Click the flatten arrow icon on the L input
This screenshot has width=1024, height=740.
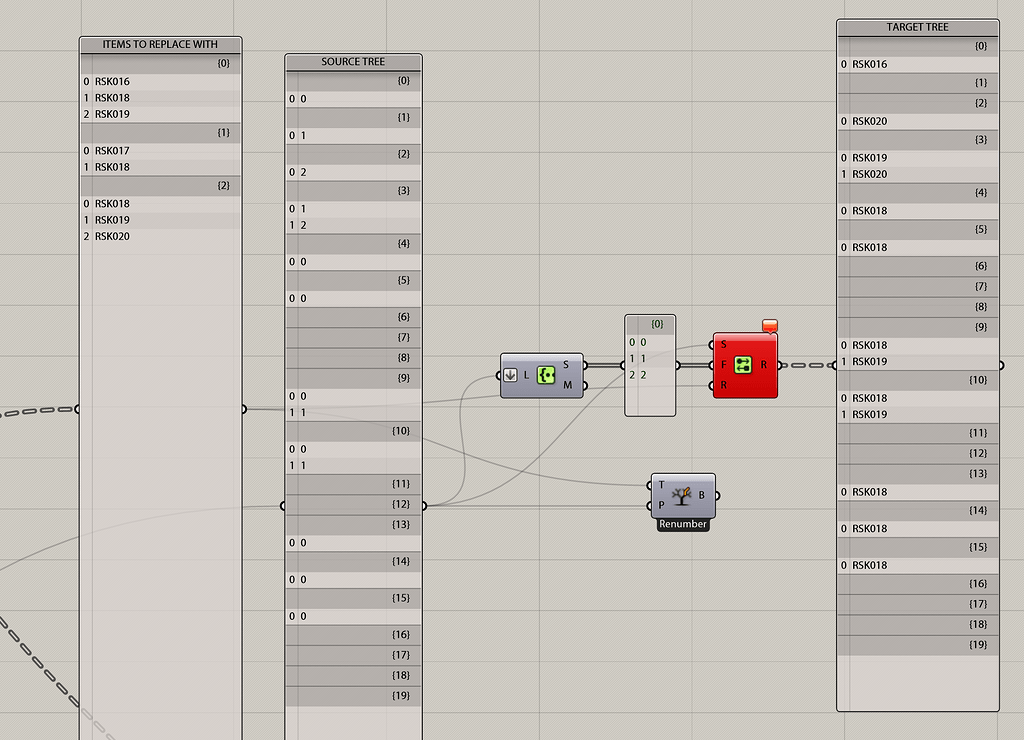pyautogui.click(x=511, y=375)
